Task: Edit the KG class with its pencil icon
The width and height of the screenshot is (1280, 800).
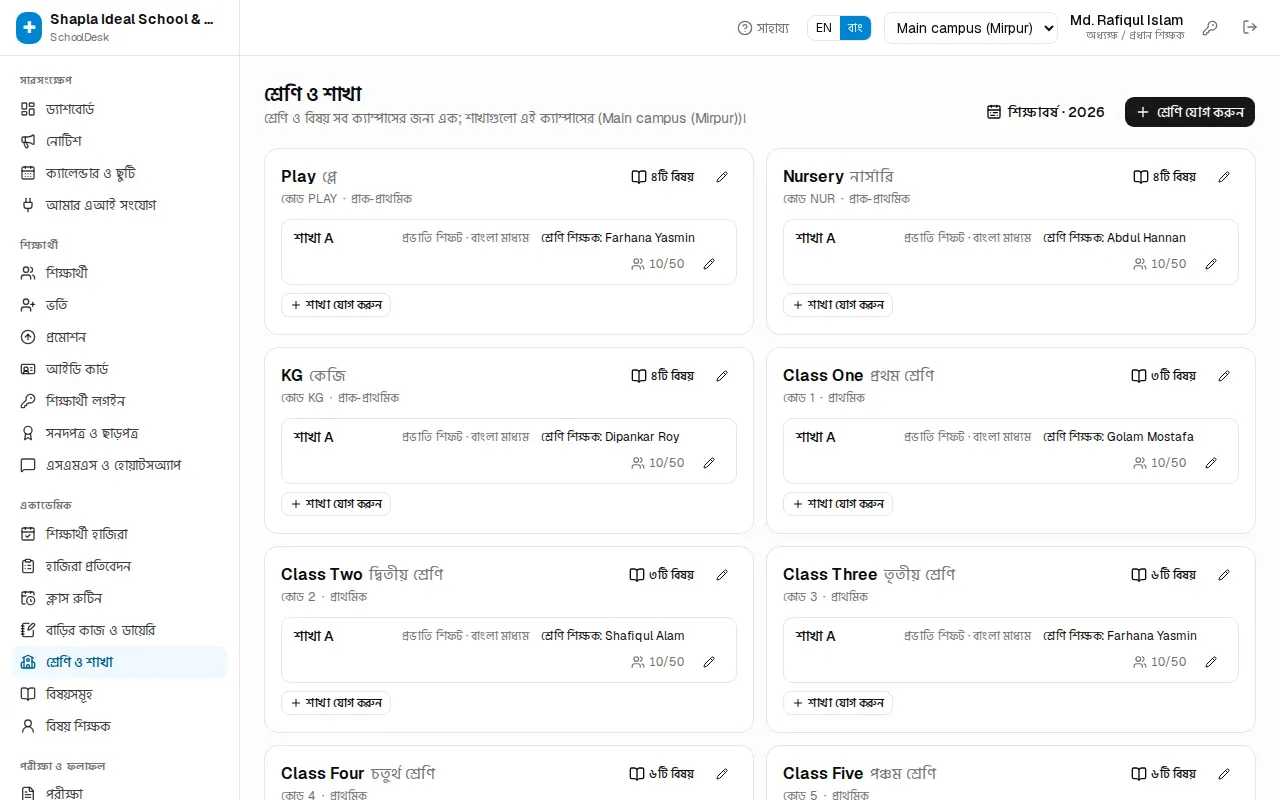Action: [722, 376]
